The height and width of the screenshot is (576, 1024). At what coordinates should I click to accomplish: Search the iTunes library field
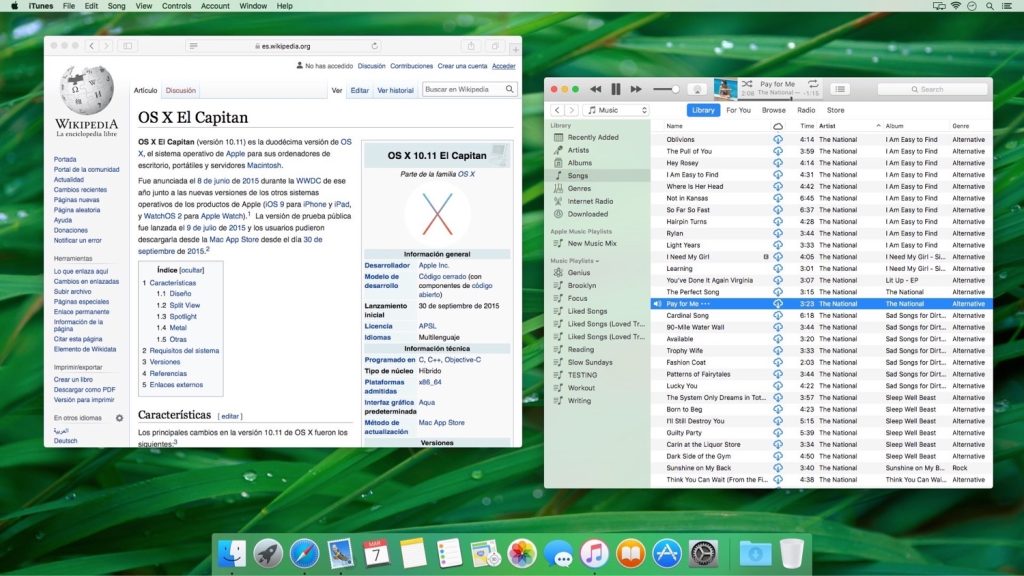[932, 89]
